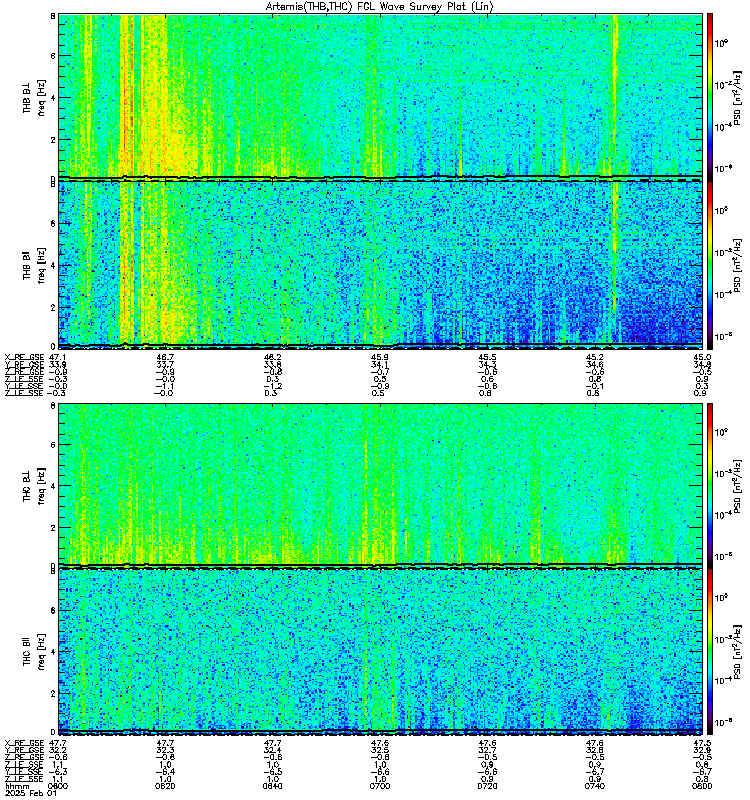Click the color bar beside THC B-parallel panel

[710, 652]
